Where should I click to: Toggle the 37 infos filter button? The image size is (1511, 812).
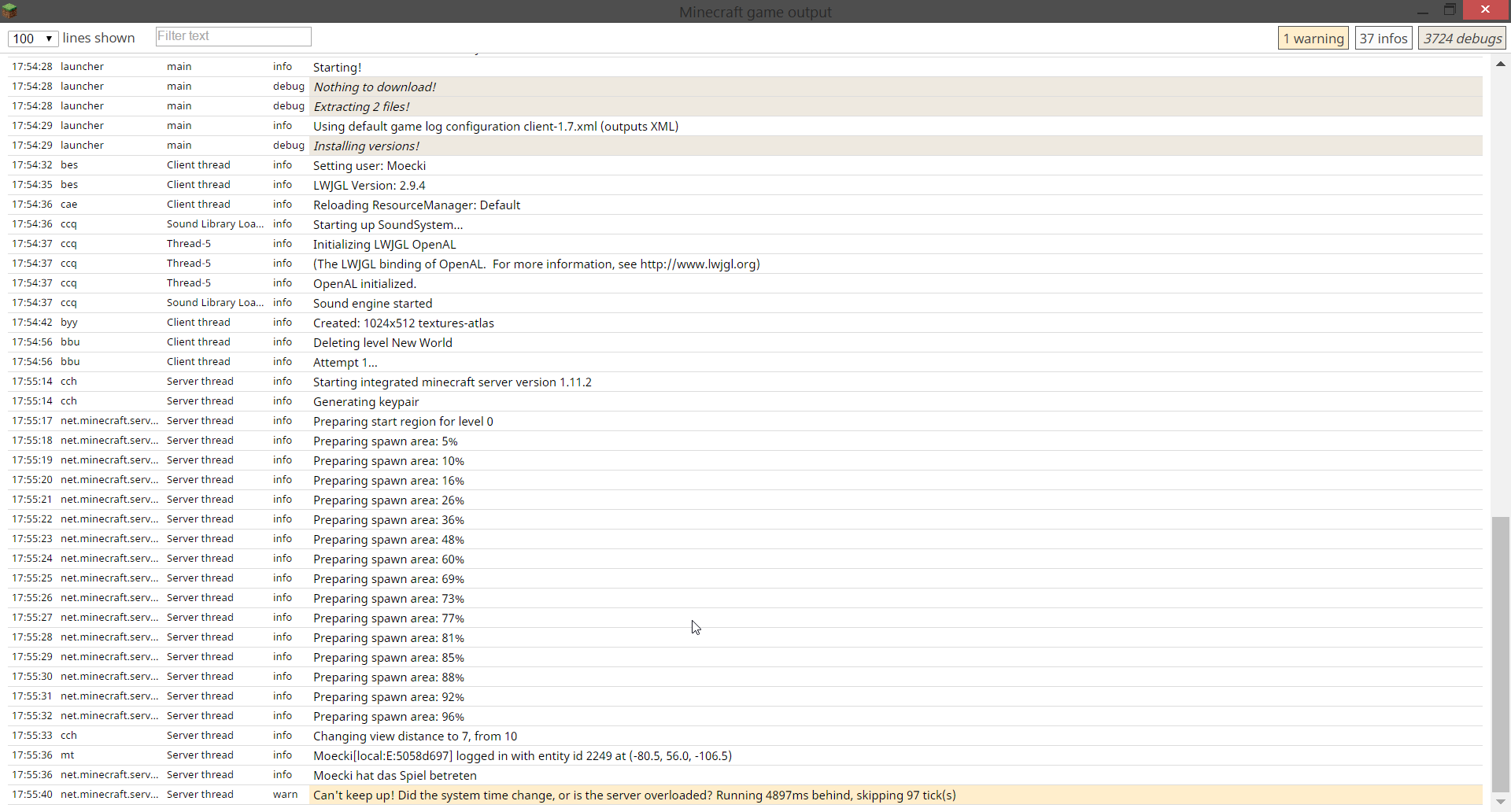pos(1384,38)
